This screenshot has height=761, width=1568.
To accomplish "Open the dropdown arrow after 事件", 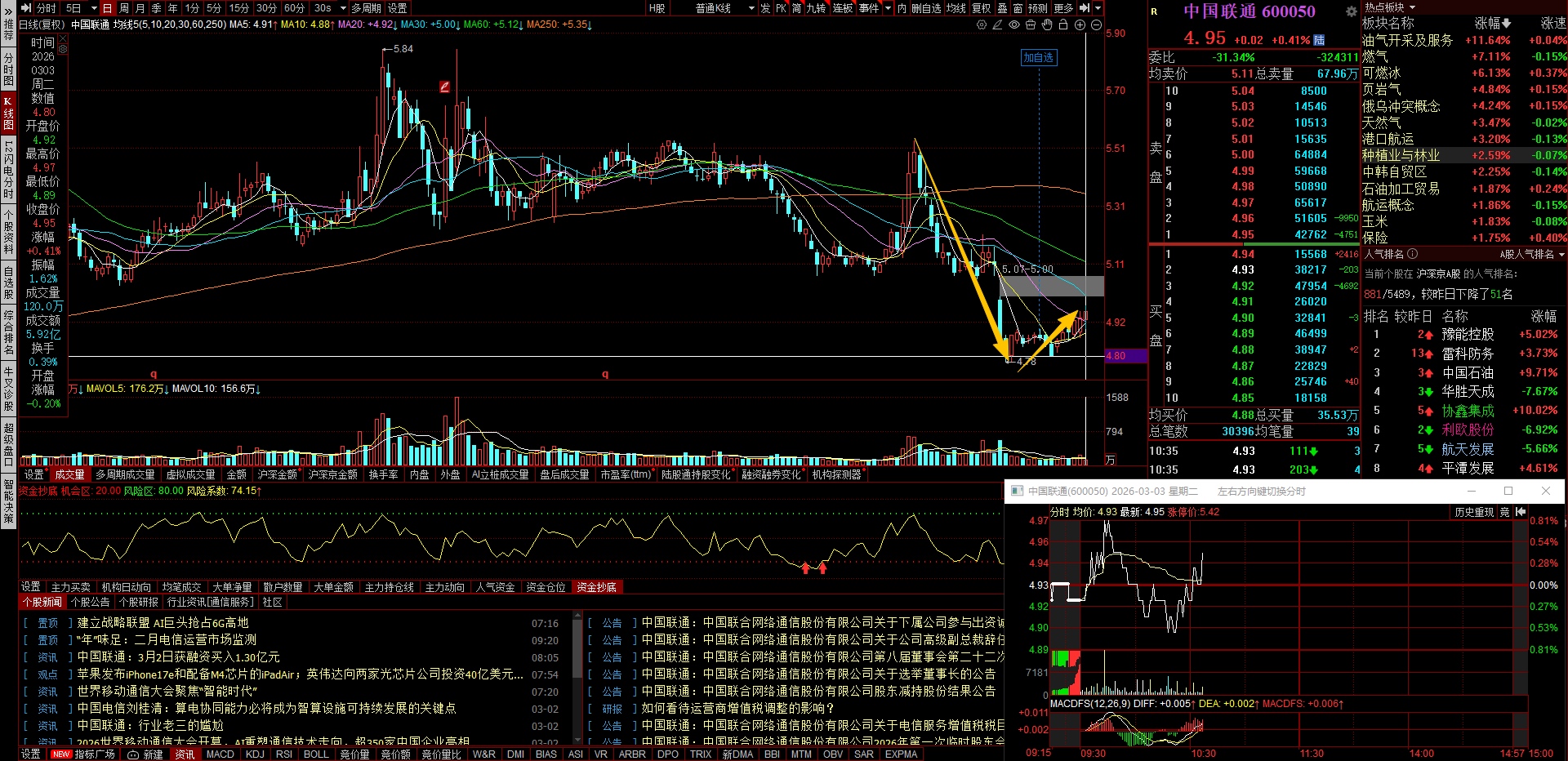I will point(888,8).
